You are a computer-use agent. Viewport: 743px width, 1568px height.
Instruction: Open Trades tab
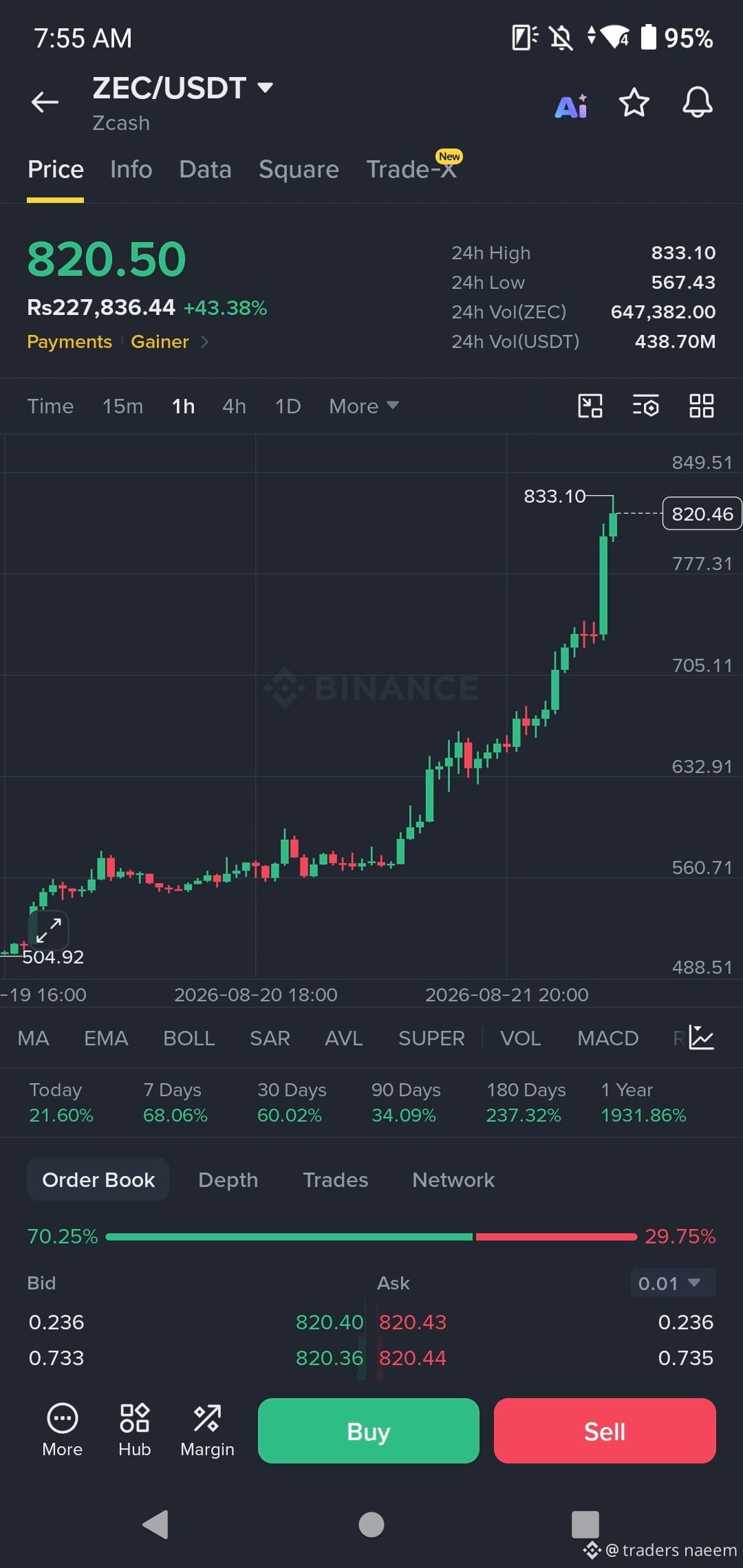click(x=336, y=1180)
